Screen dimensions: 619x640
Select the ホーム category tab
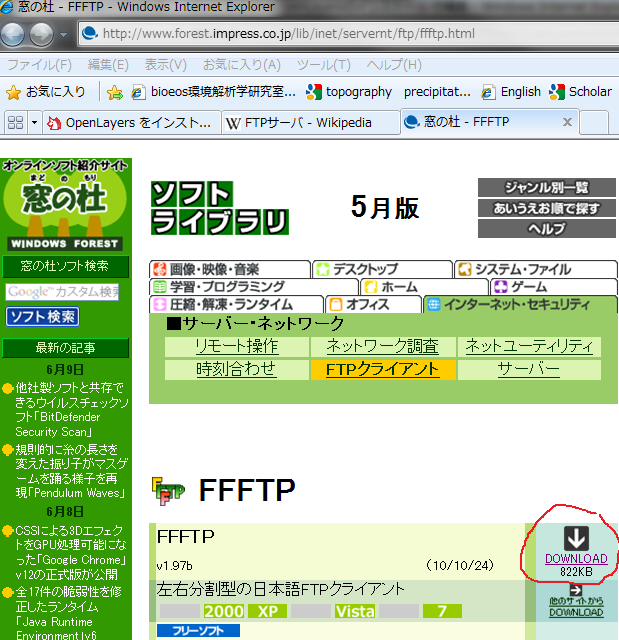[424, 287]
